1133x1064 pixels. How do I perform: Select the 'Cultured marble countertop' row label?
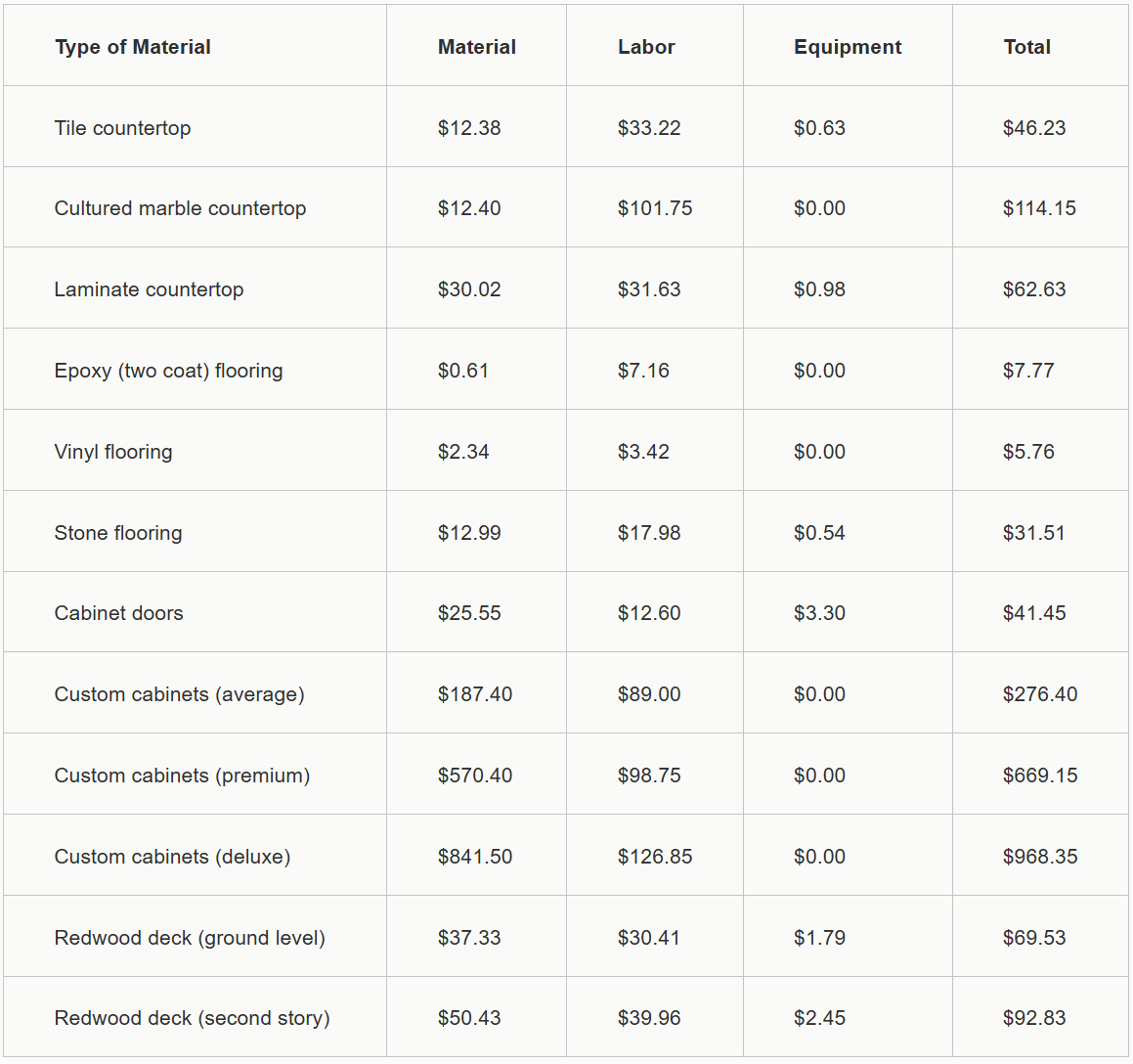point(181,208)
